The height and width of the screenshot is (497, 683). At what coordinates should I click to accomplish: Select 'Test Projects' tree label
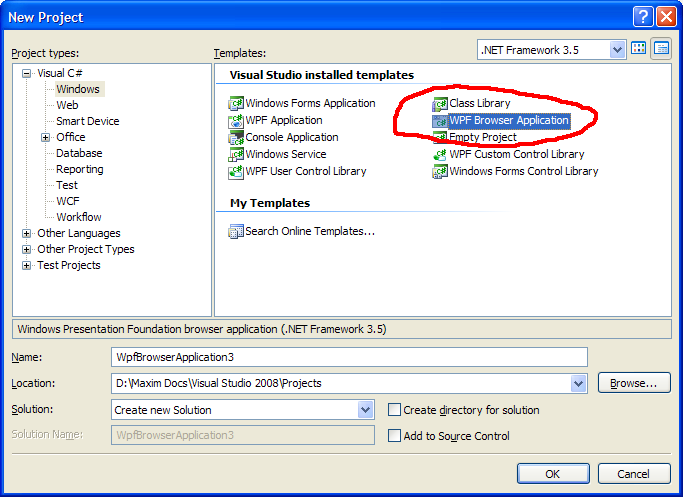click(x=69, y=265)
